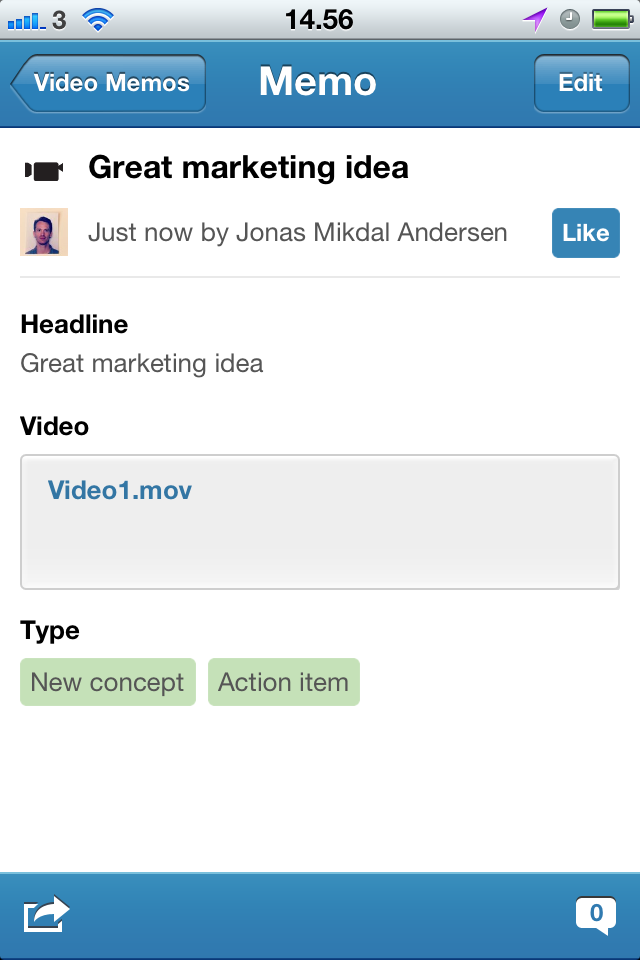Tap the video camera icon beside the title

click(x=44, y=170)
